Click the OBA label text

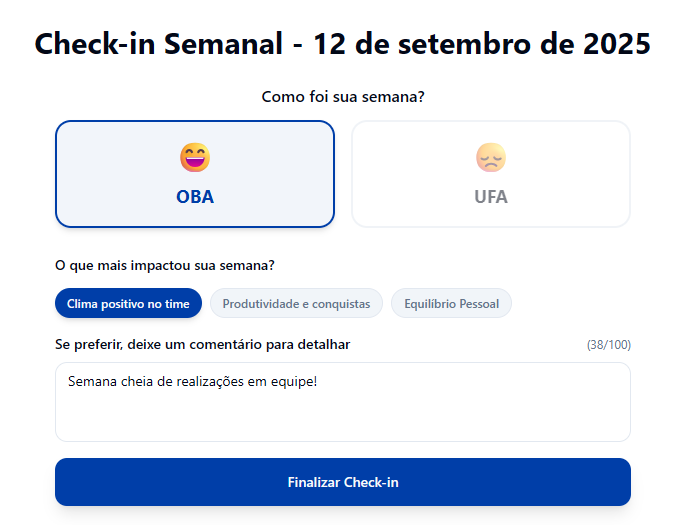pos(195,197)
